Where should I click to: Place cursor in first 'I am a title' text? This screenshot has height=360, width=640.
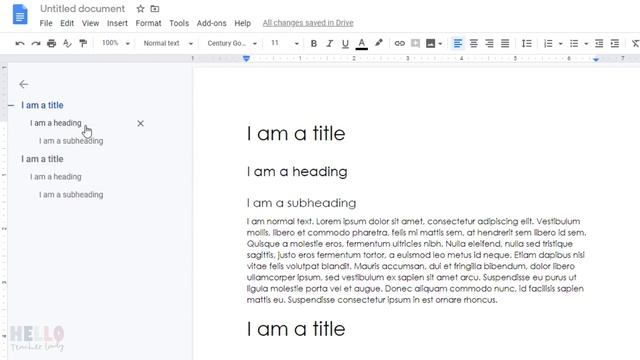coord(296,133)
